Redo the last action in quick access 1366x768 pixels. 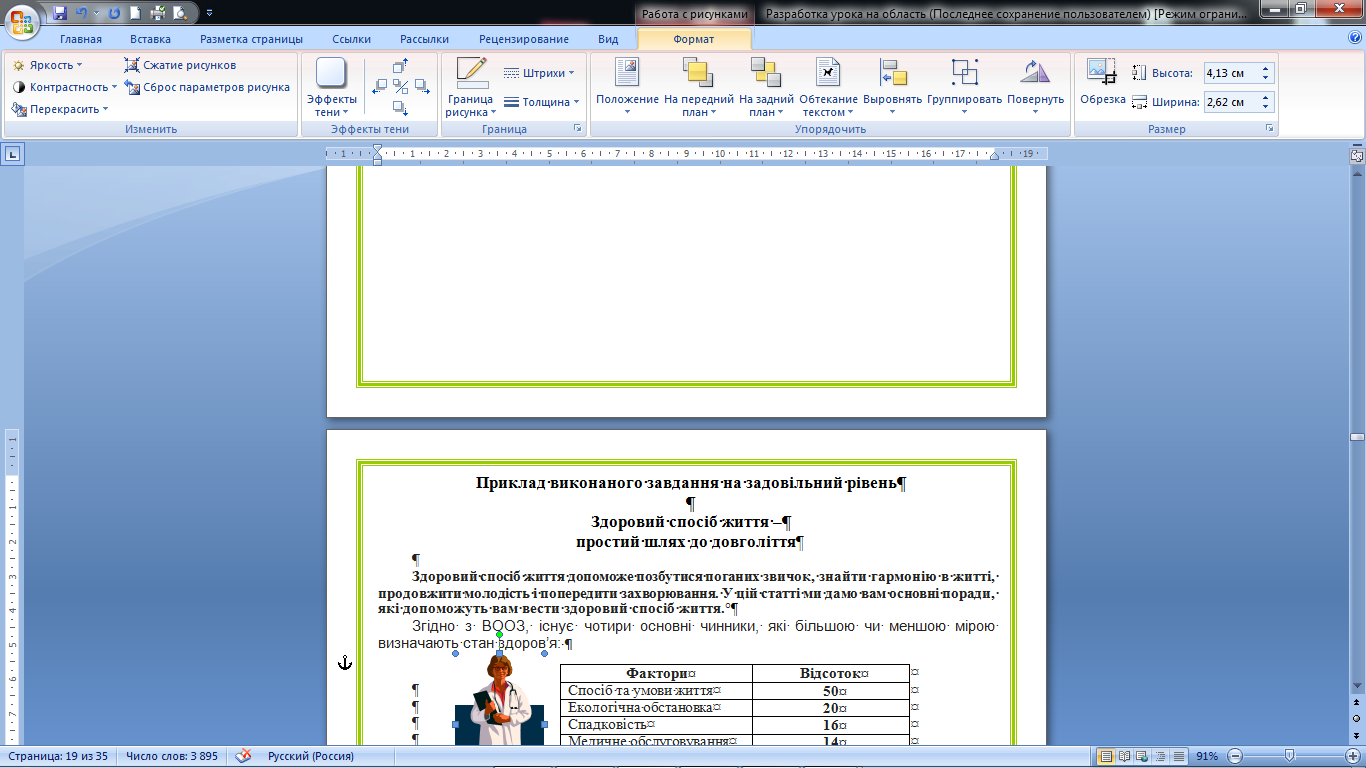tap(113, 13)
